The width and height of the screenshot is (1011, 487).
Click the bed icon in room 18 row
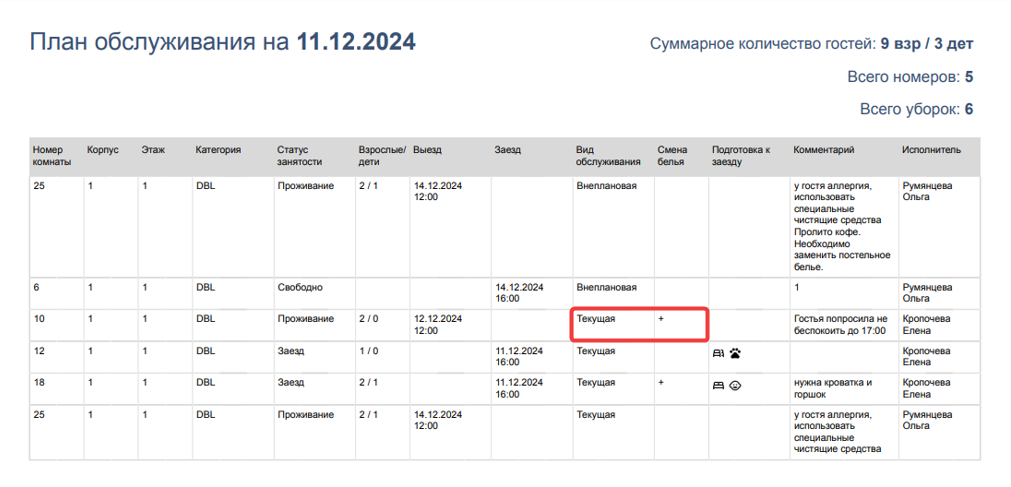point(718,385)
